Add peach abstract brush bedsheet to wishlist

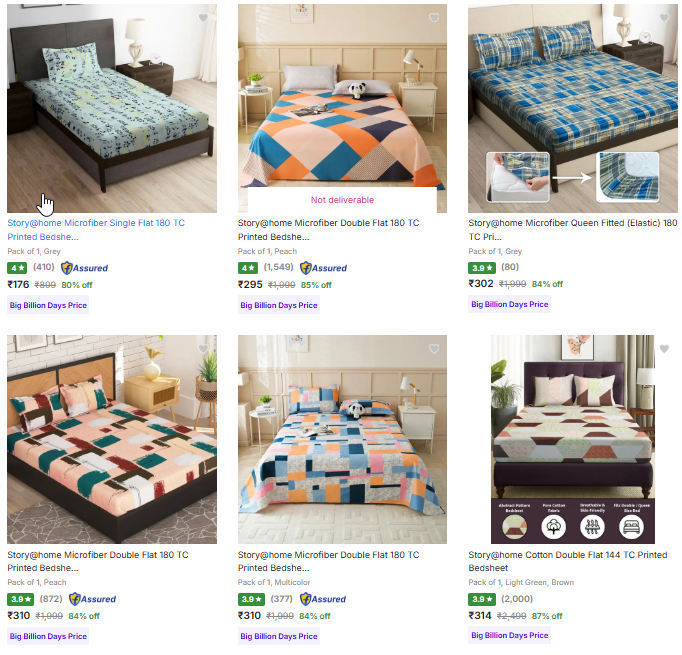point(203,349)
